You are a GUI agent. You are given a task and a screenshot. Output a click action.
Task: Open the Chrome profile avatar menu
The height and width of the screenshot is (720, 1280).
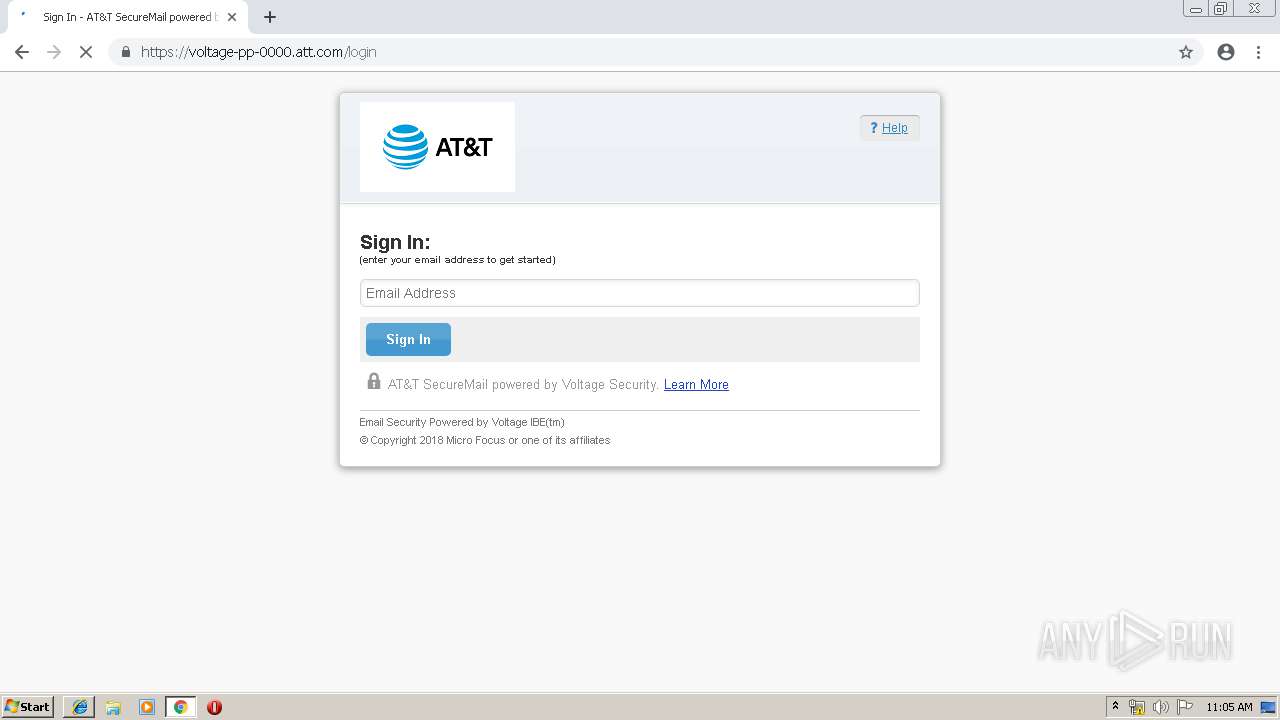click(x=1226, y=52)
